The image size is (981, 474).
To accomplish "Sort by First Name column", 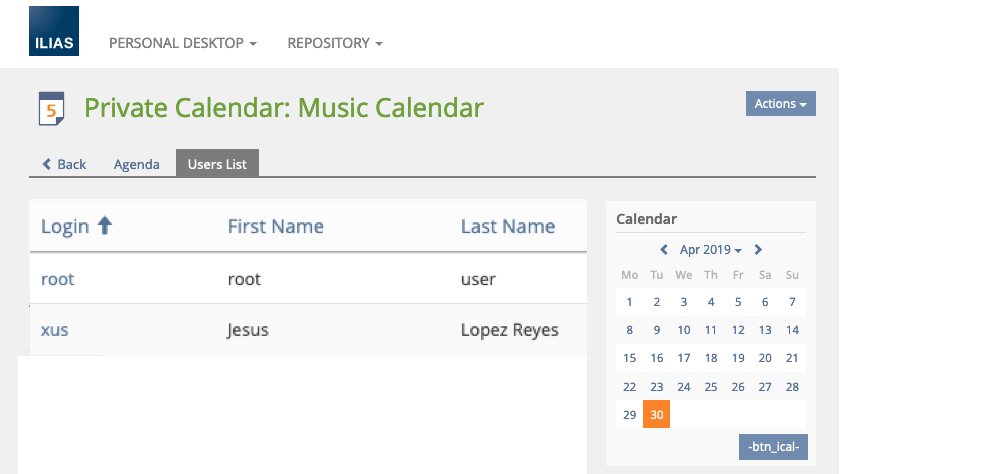I will click(x=275, y=226).
